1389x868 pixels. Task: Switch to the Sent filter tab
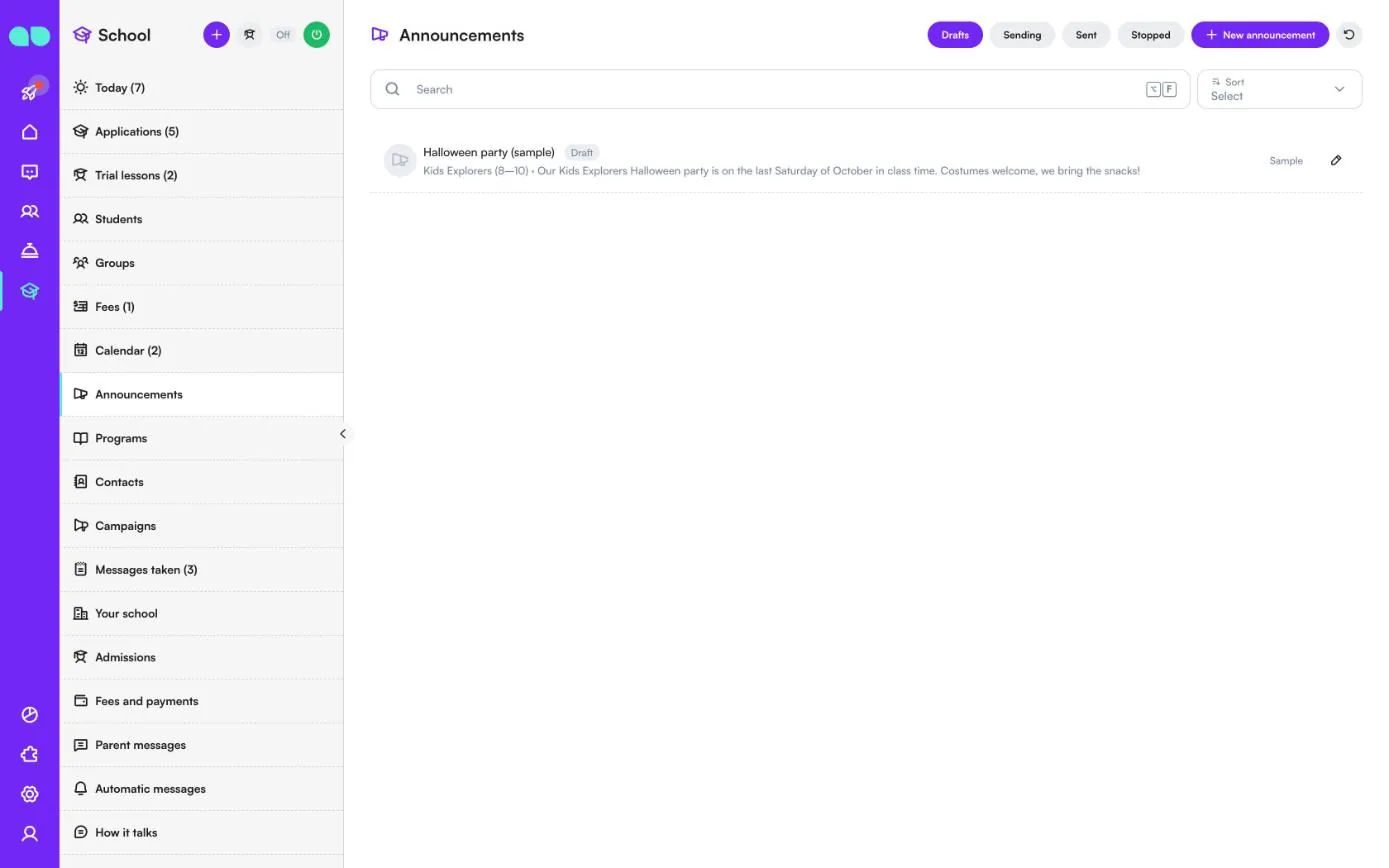tap(1086, 35)
